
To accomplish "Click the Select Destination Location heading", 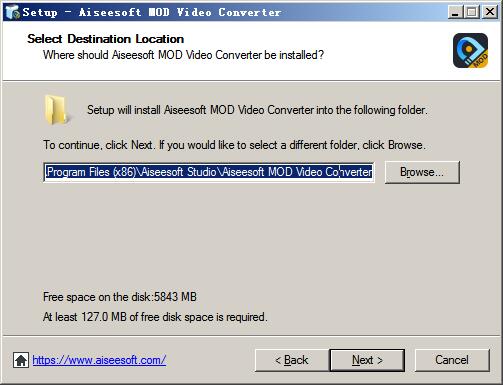I will 106,39.
